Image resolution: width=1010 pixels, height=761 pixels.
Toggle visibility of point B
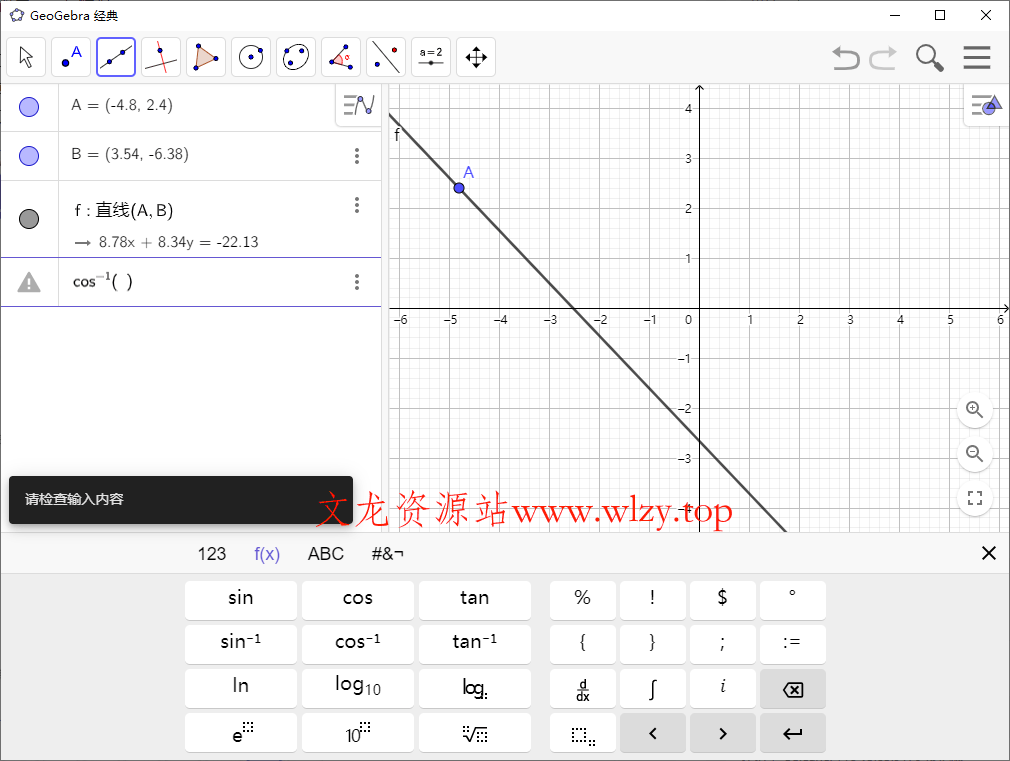29,155
